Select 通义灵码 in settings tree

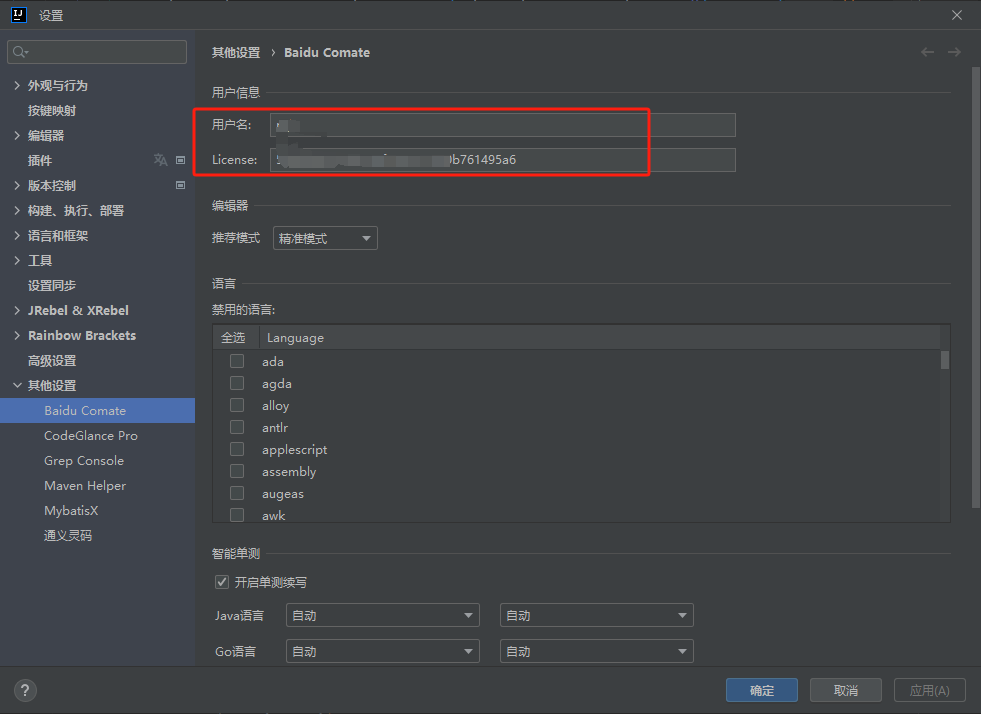tap(68, 536)
